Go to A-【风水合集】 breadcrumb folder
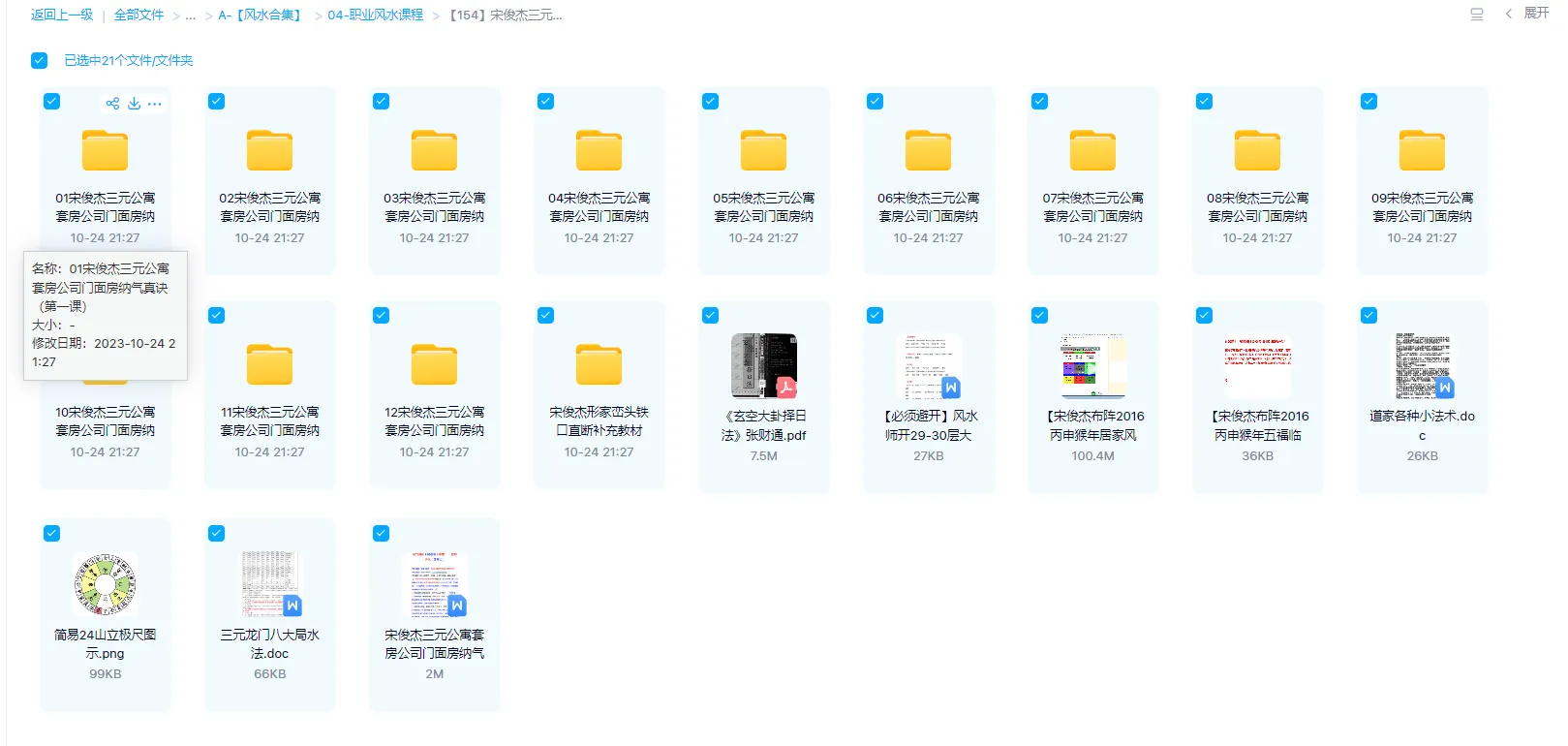1568x746 pixels. 260,16
